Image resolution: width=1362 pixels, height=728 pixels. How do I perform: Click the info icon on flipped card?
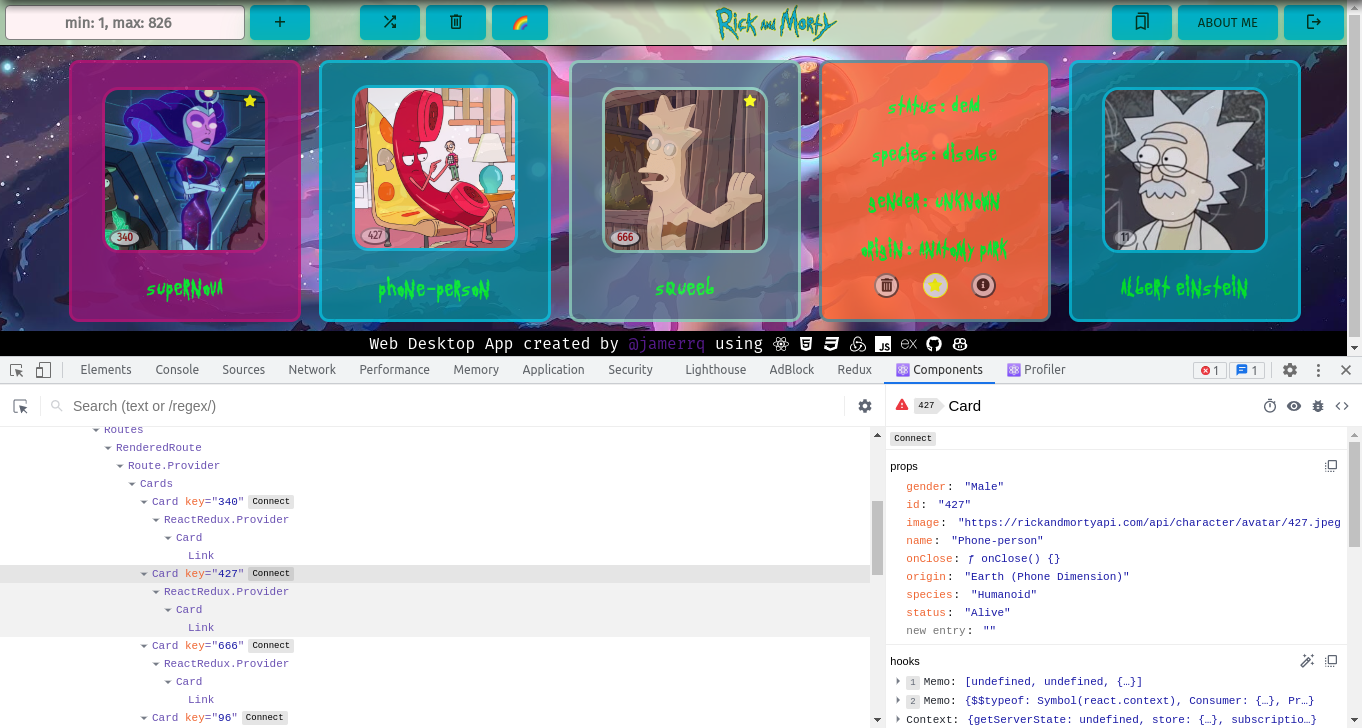pos(983,286)
